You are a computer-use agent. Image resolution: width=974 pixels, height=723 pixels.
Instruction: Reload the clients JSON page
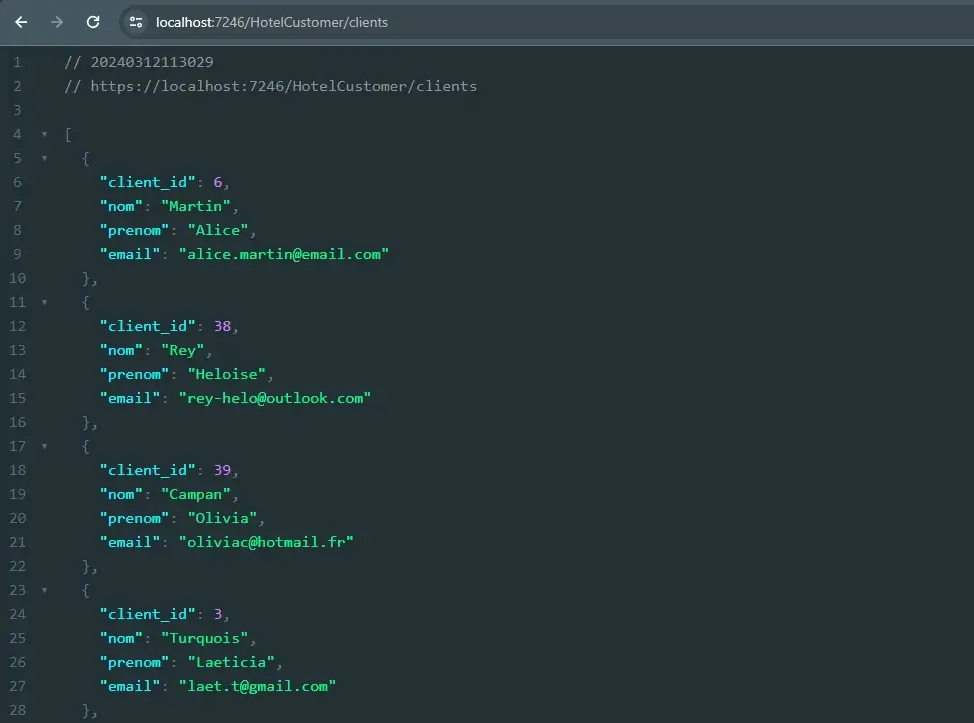coord(94,21)
